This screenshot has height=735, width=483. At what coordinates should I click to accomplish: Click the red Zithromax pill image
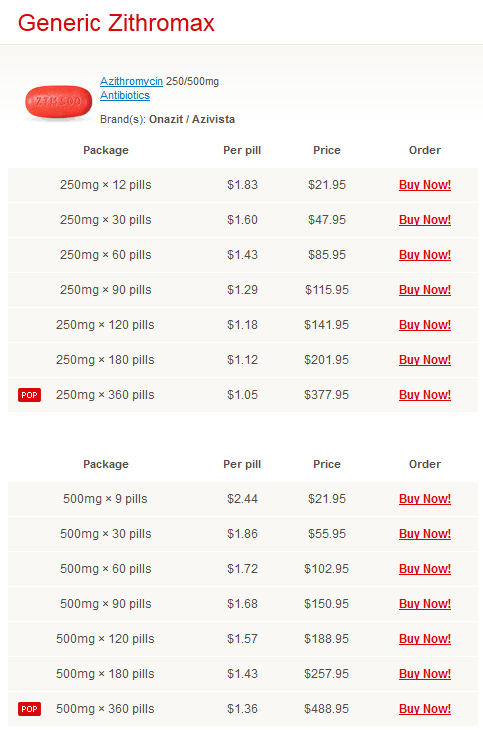(x=59, y=102)
